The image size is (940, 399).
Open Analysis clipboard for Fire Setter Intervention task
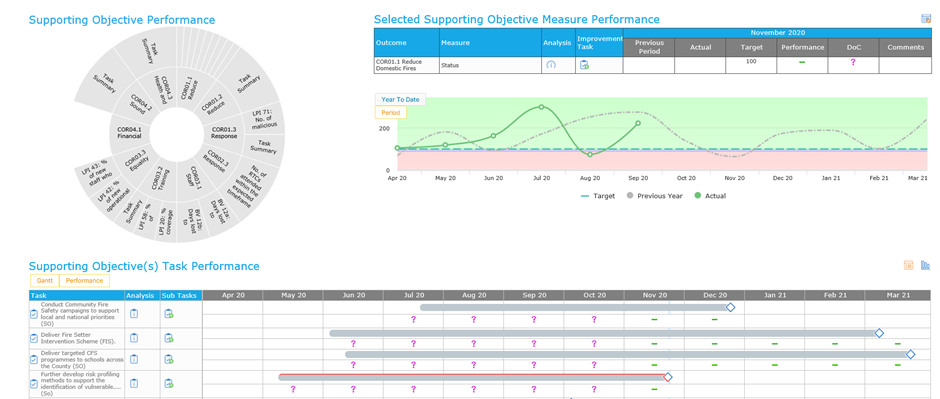coord(134,338)
